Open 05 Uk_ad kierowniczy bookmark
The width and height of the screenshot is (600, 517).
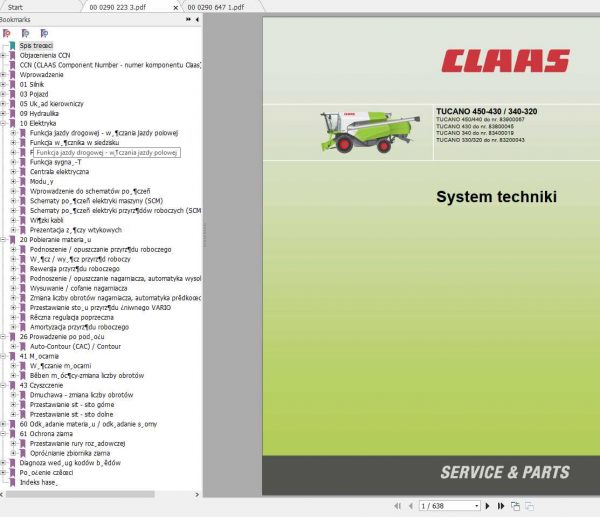(x=52, y=104)
